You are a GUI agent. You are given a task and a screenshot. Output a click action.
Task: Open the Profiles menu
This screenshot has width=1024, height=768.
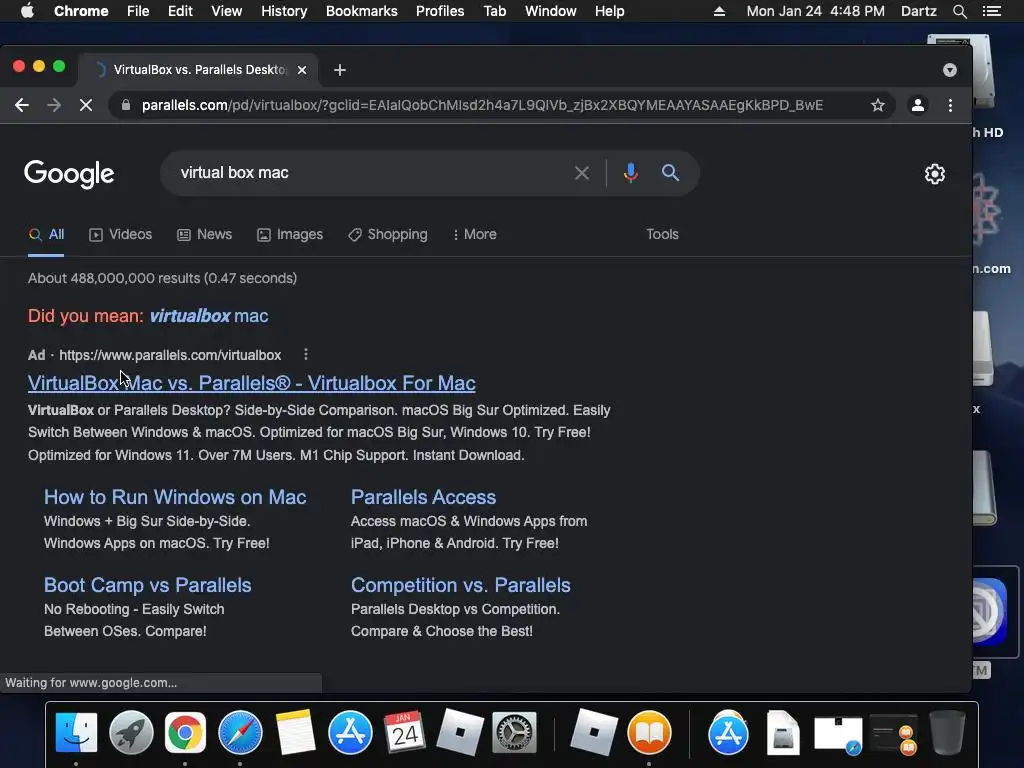point(440,11)
